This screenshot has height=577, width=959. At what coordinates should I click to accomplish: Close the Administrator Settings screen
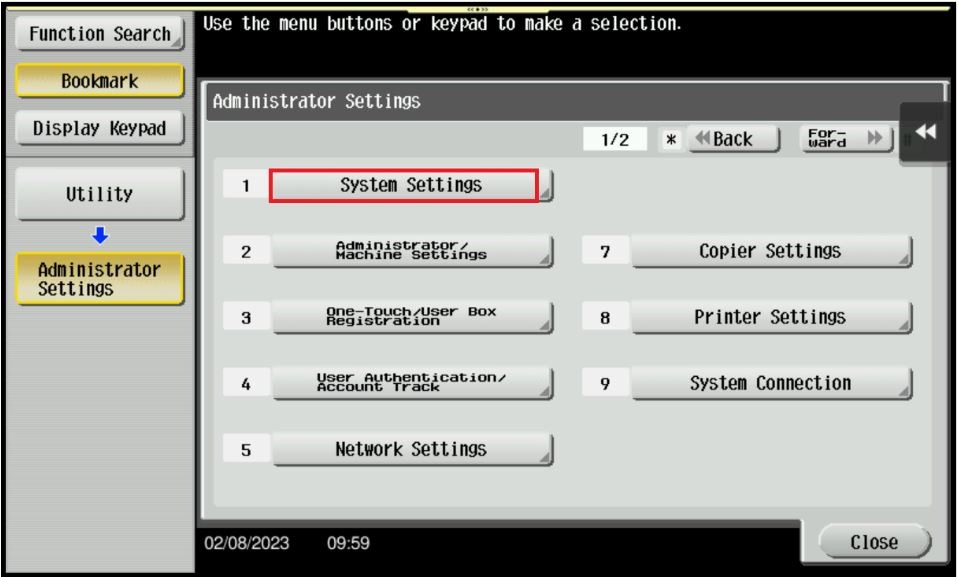click(873, 542)
